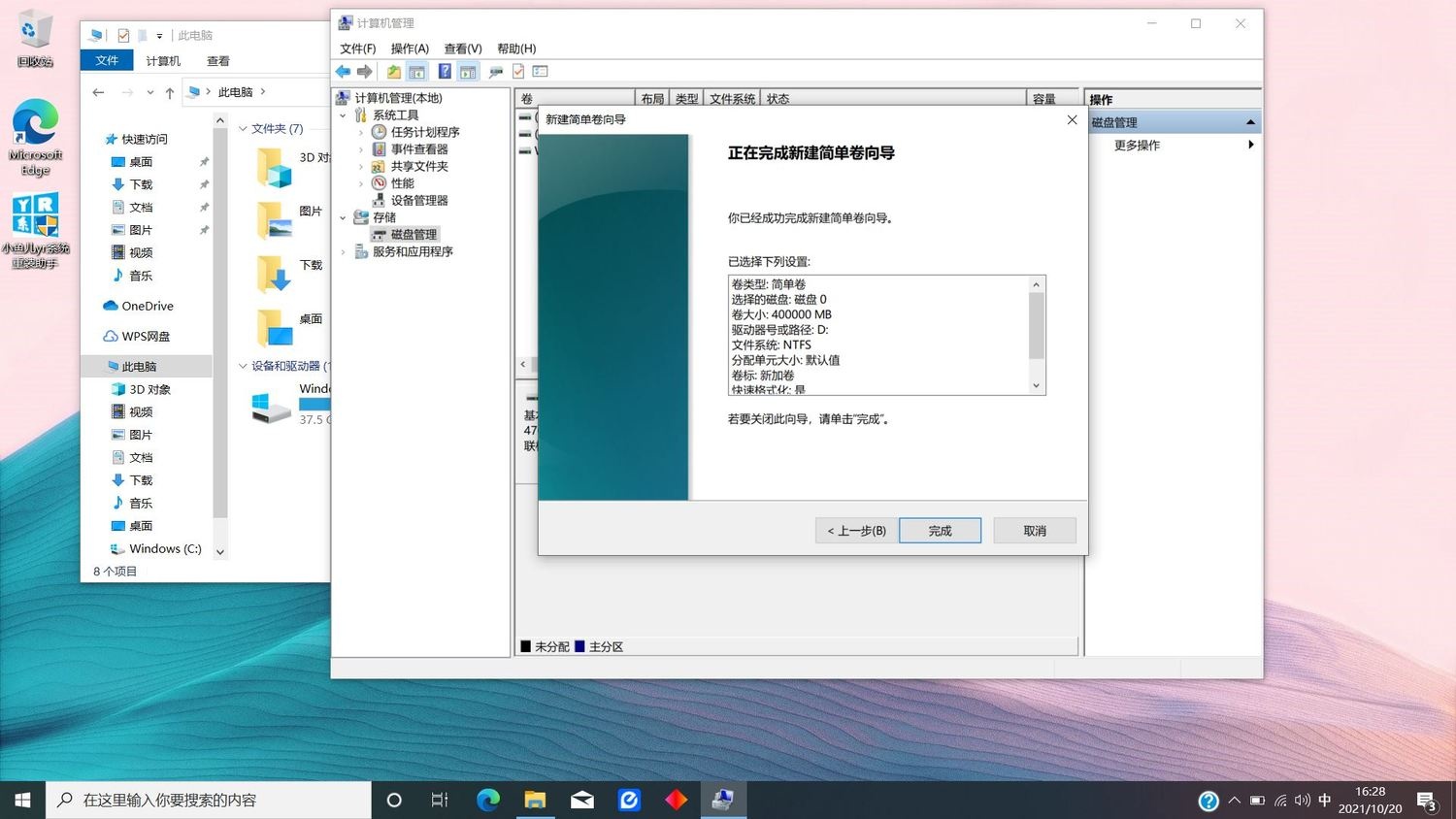Click the Recycle Bin desktop icon
1456x819 pixels.
pyautogui.click(x=34, y=39)
